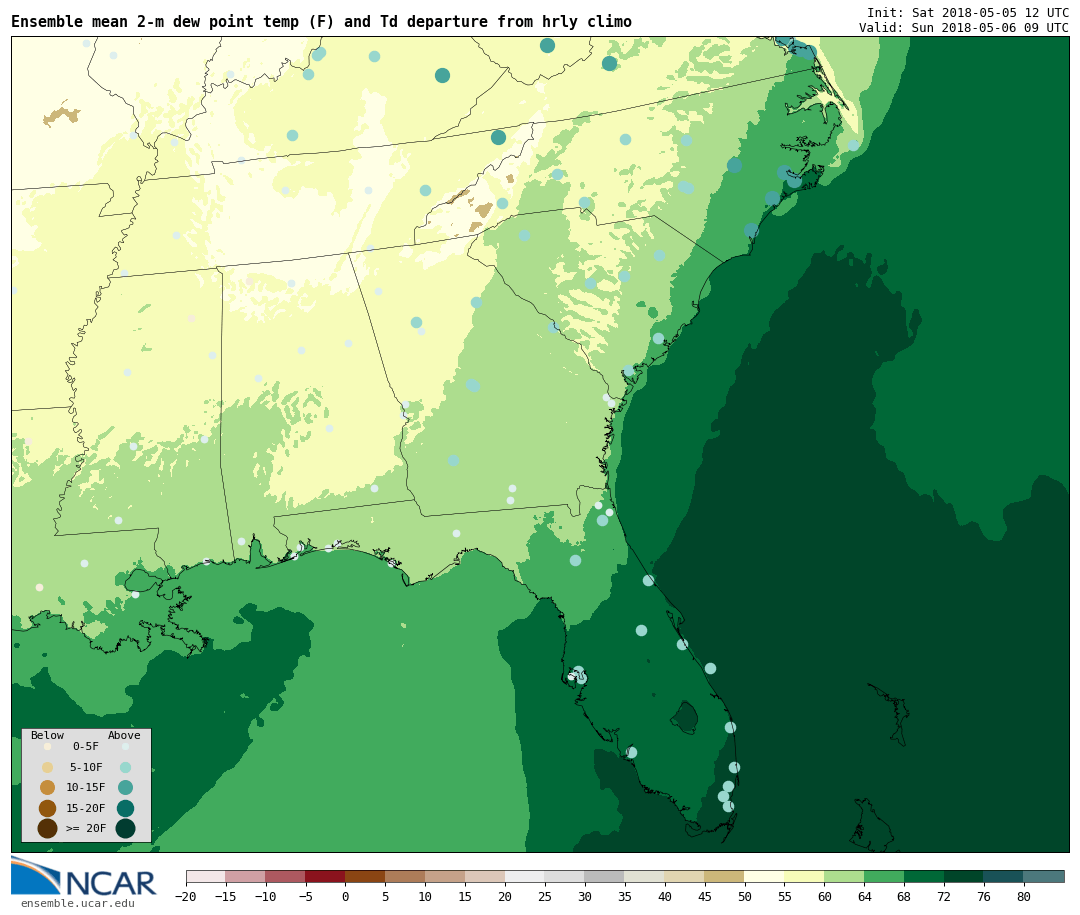Pick the colorbar swatch between 5 and 10
Viewport: 1080px width, 915px height.
coord(405,877)
